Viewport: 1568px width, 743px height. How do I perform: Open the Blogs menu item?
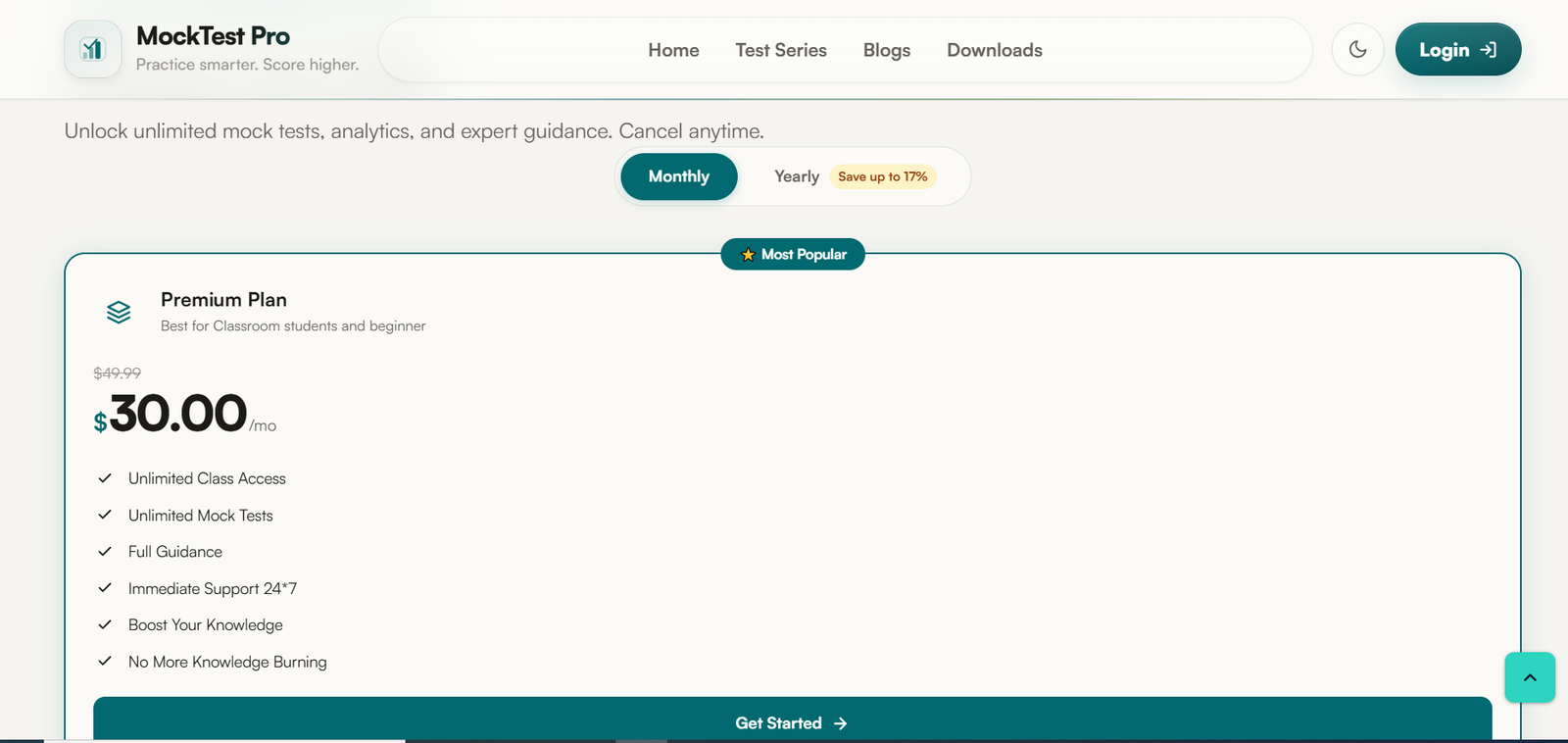pos(887,50)
